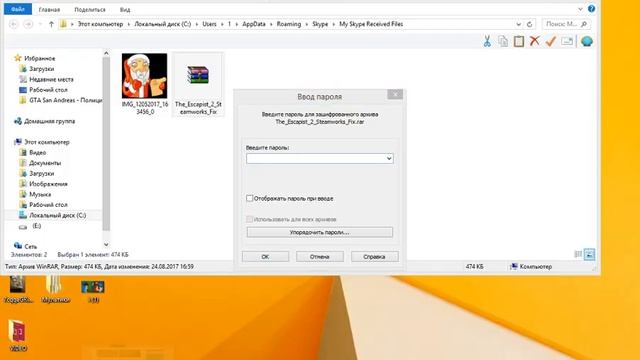
Task: Click the Rename toolbar icon
Action: pyautogui.click(x=567, y=41)
